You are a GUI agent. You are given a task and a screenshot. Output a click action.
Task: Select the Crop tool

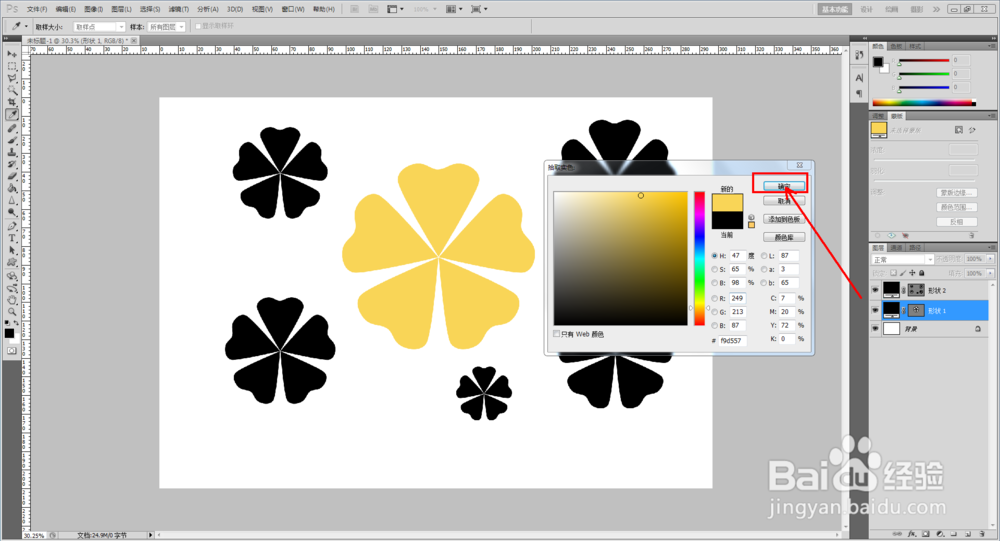coord(11,103)
